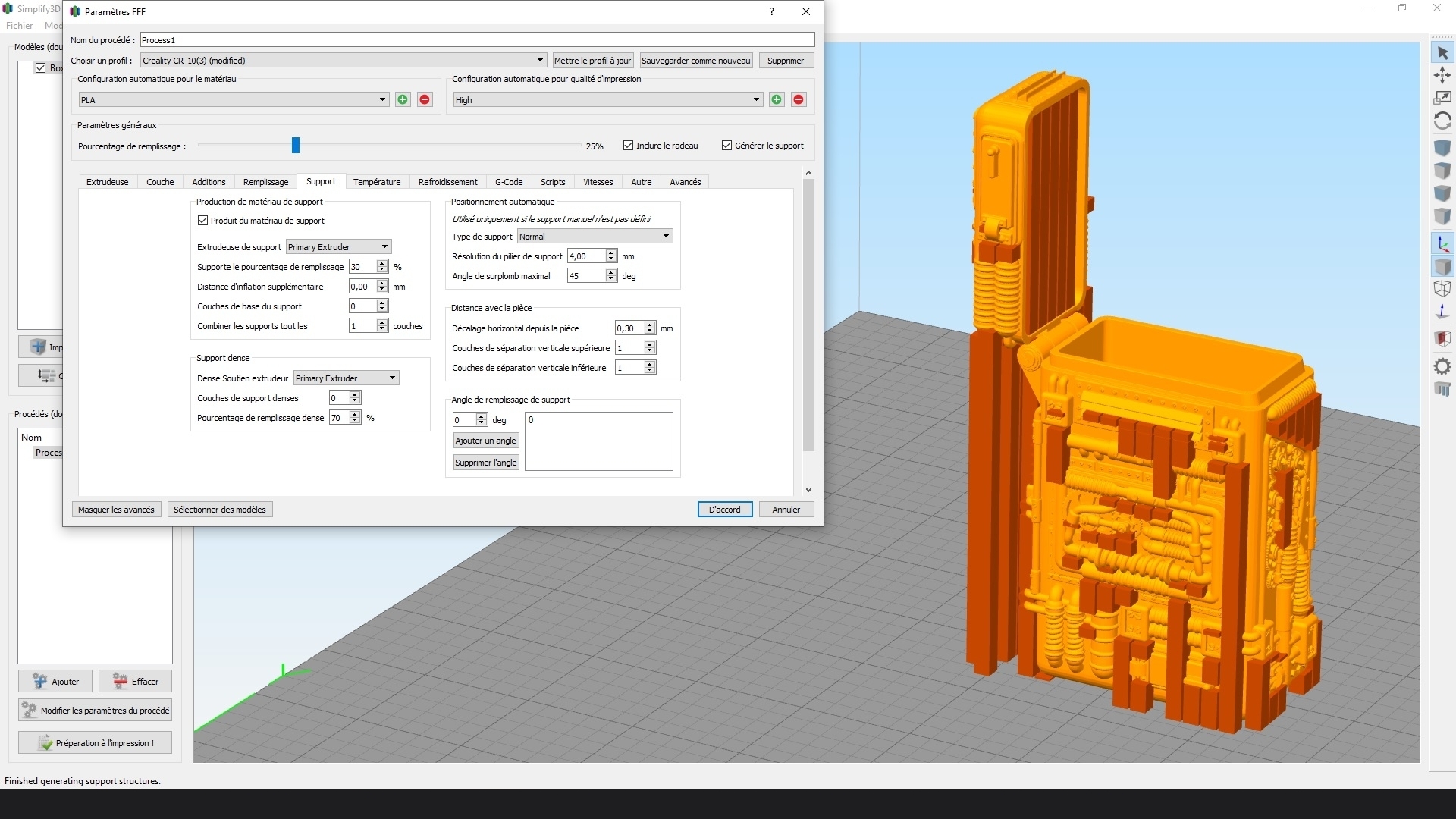The image size is (1456, 819).
Task: Click Effacer to delete the process
Action: pyautogui.click(x=135, y=681)
